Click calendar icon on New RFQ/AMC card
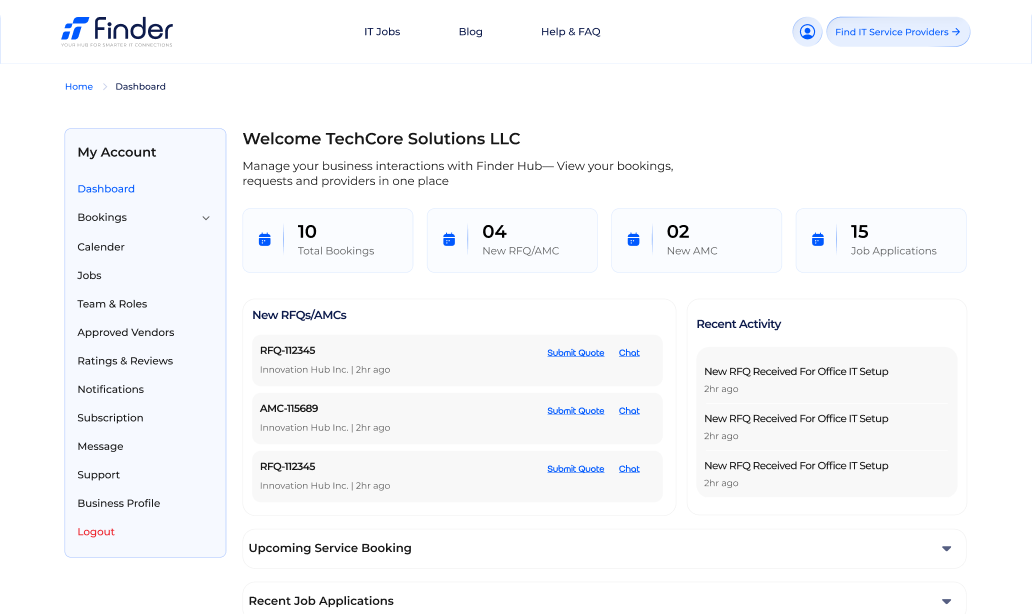This screenshot has width=1032, height=614. pos(449,240)
